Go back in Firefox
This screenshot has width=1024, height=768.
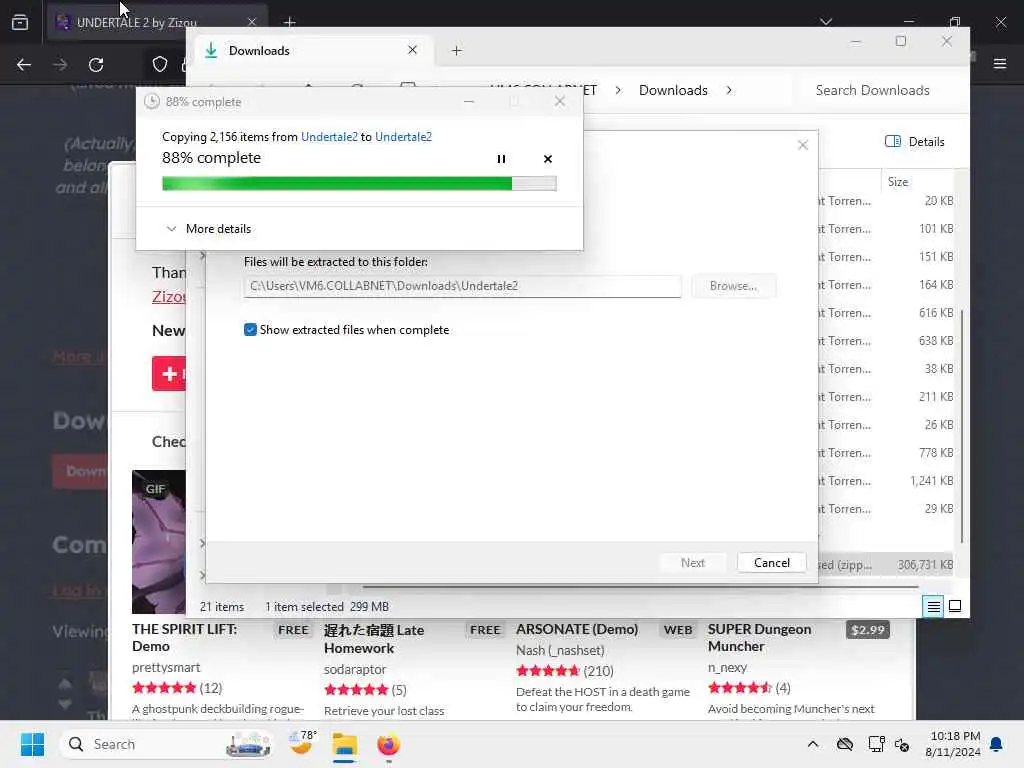pyautogui.click(x=24, y=65)
